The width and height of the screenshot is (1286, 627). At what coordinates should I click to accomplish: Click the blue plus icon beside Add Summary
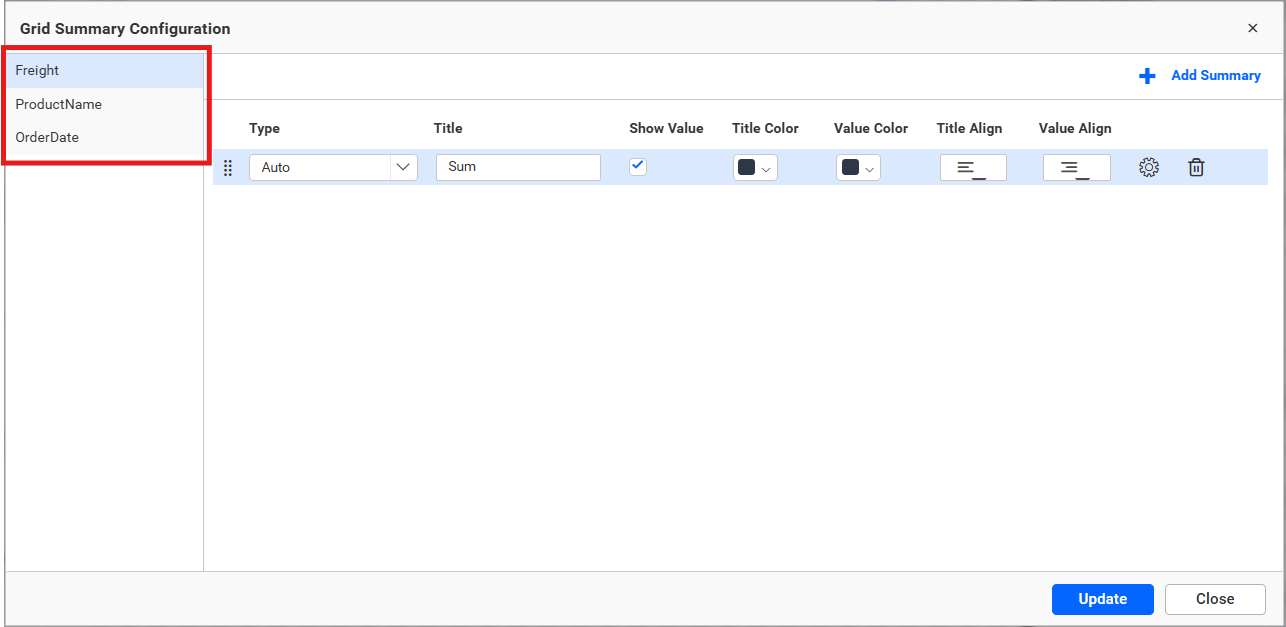click(1147, 75)
